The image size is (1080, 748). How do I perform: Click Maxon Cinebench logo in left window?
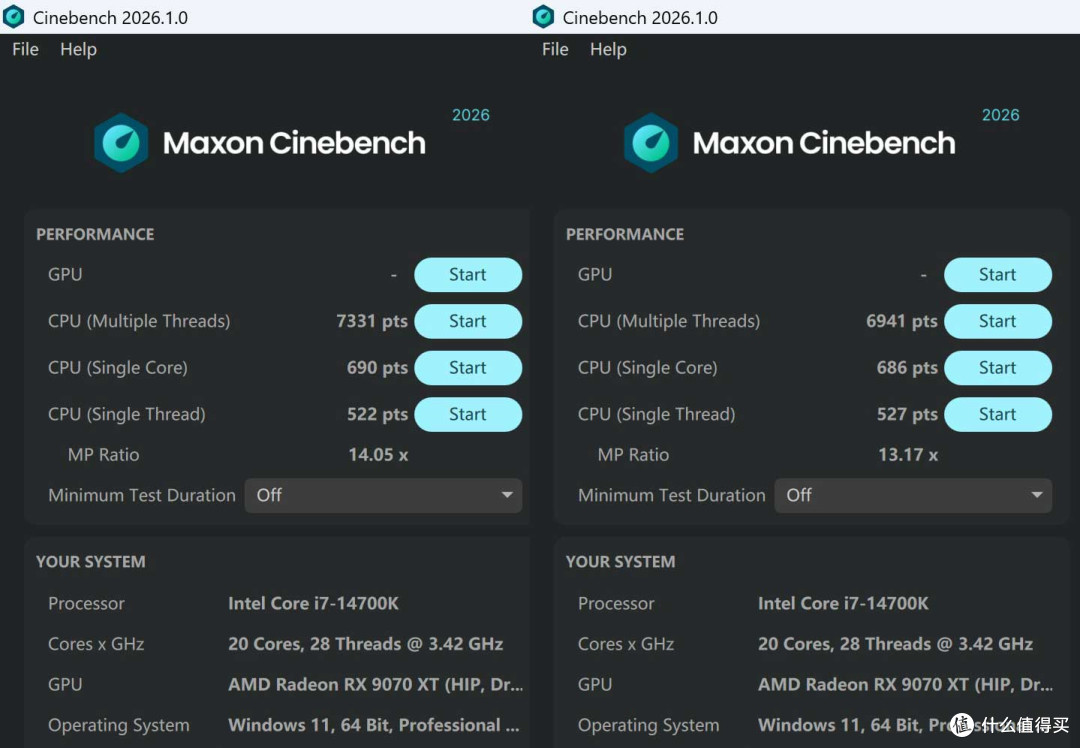(x=259, y=143)
